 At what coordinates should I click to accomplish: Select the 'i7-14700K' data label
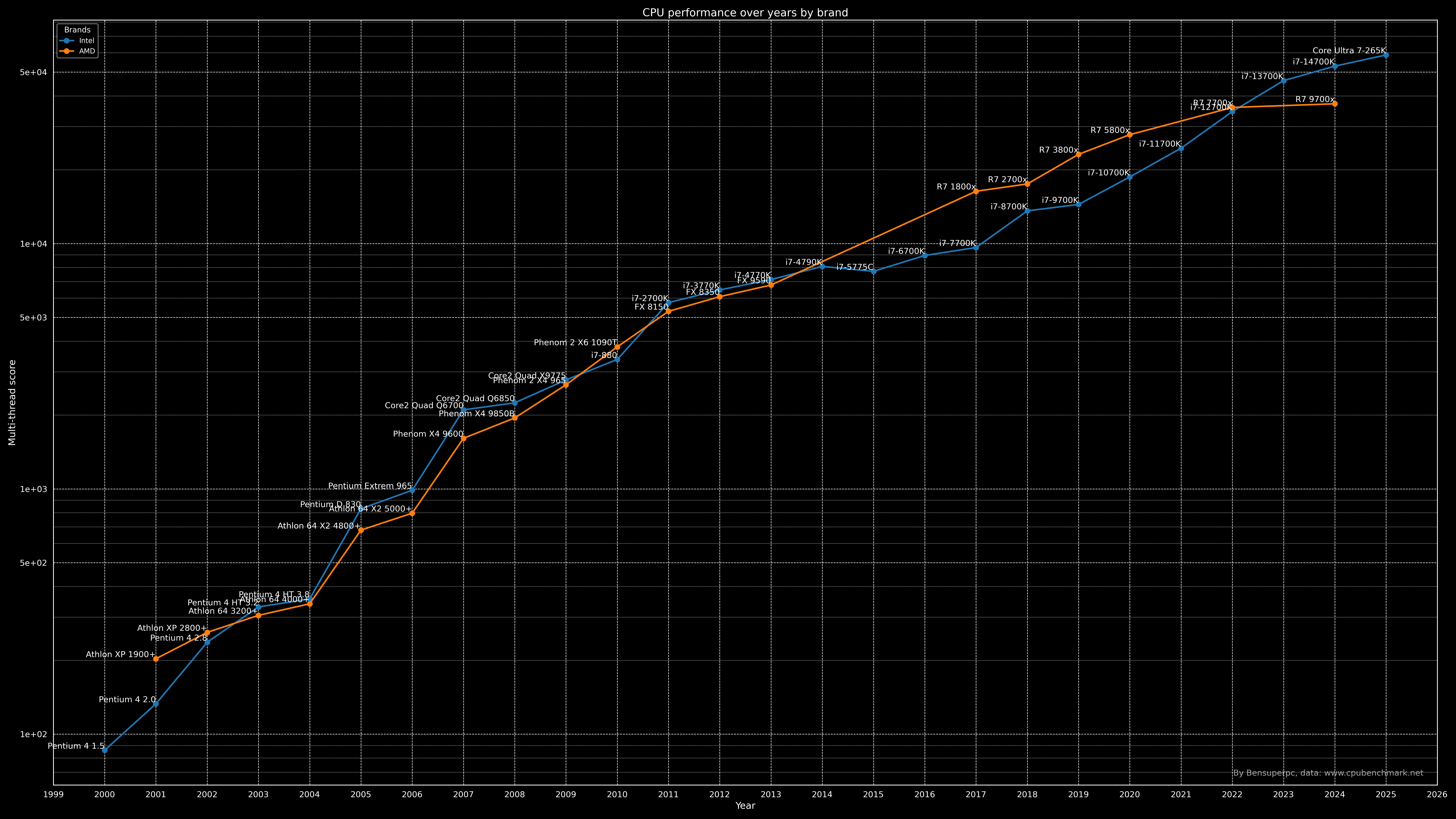point(1314,62)
